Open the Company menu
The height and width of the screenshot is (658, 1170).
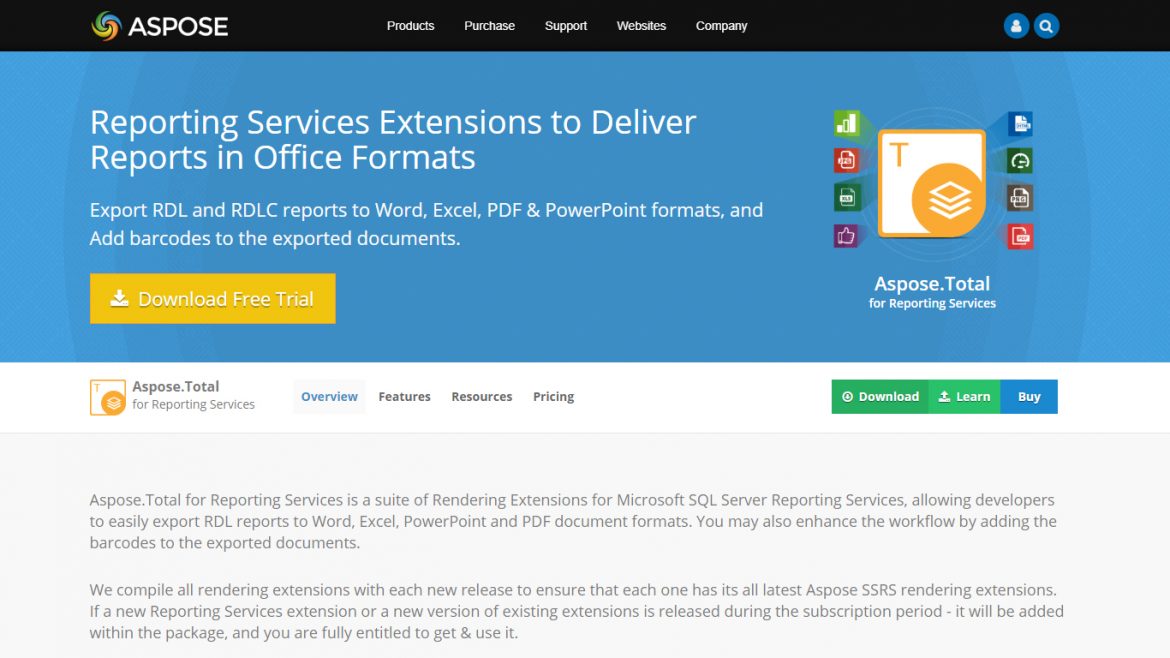coord(721,26)
